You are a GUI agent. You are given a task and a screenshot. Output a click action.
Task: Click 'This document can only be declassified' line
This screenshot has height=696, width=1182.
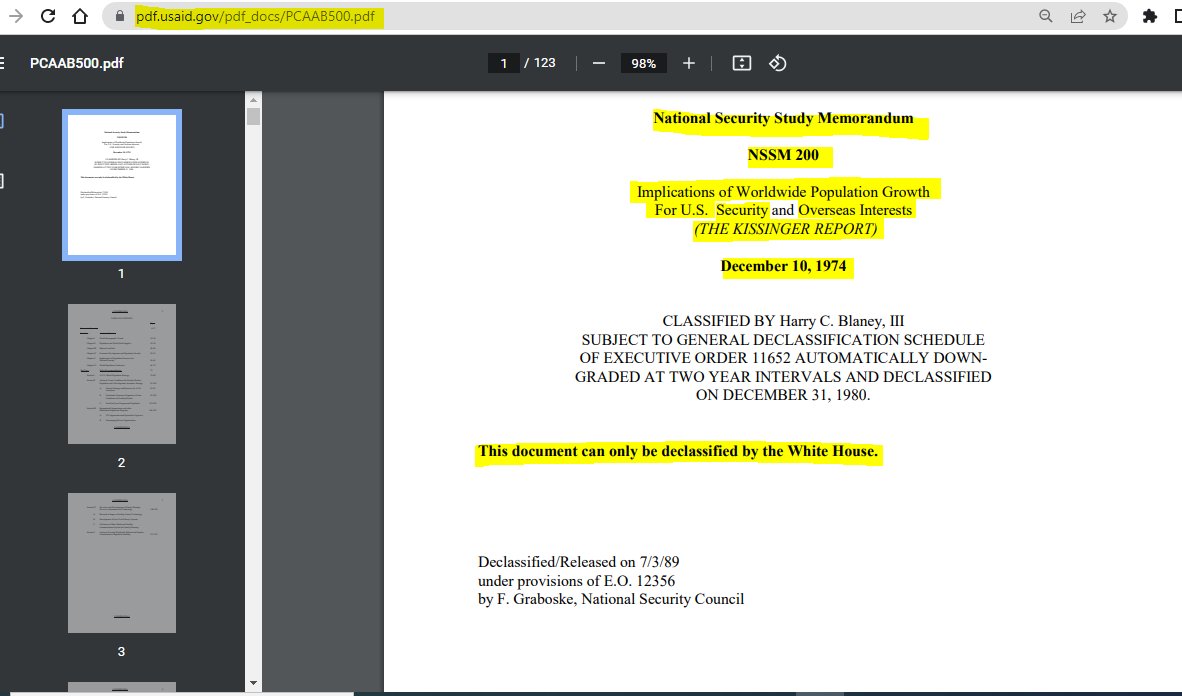[x=678, y=452]
